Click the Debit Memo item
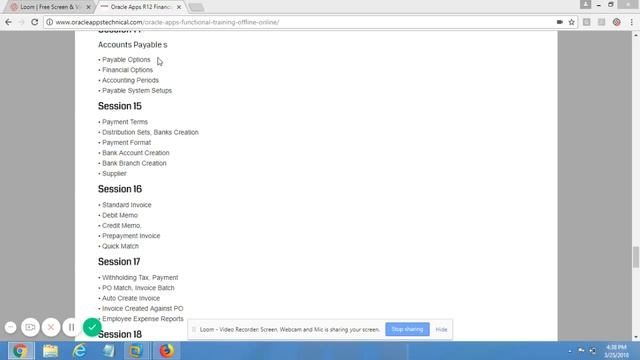Screen dimensions: 640x360 click(120, 215)
